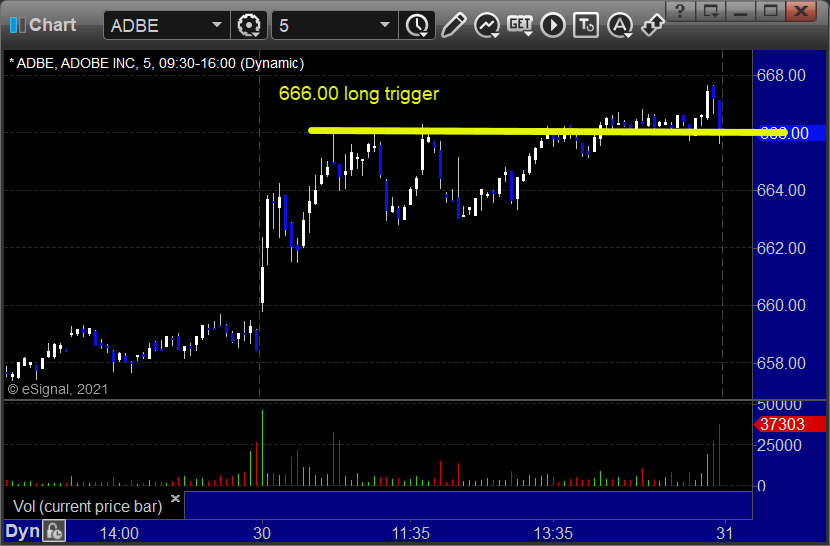830x546 pixels.
Task: Click the Dyn scaling mode label
Action: coord(22,531)
